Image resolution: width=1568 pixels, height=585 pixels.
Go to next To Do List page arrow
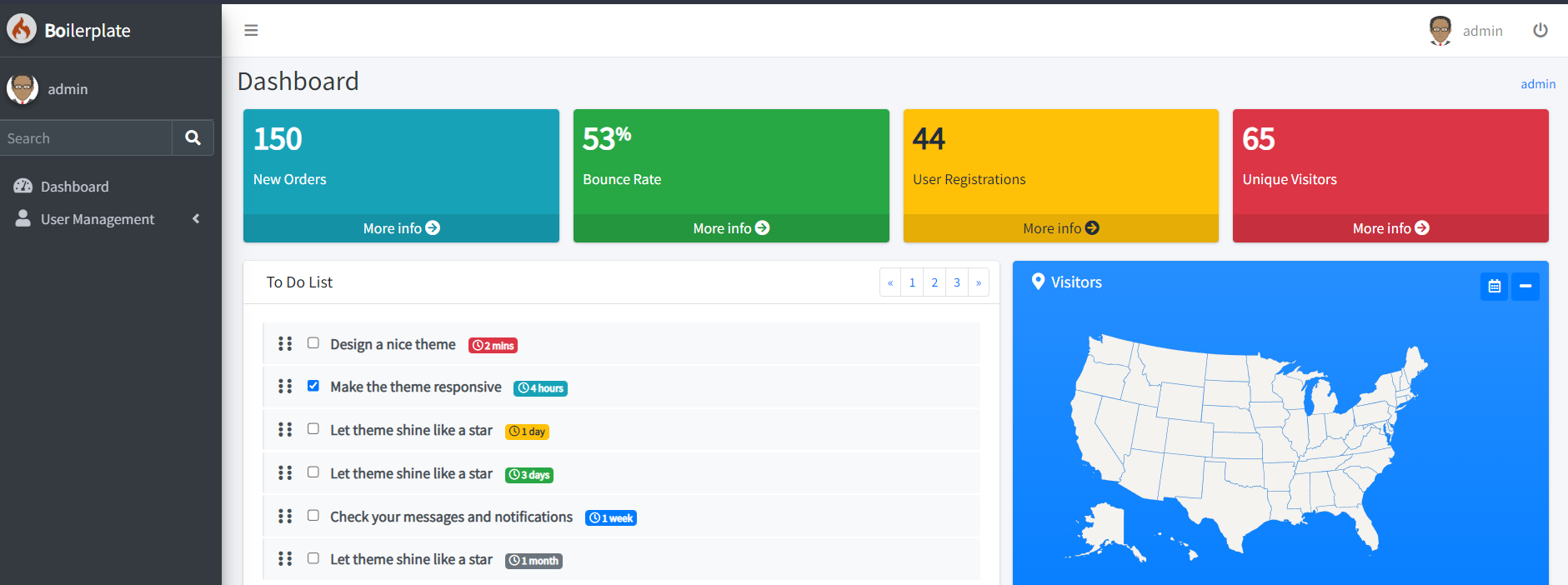[x=979, y=283]
